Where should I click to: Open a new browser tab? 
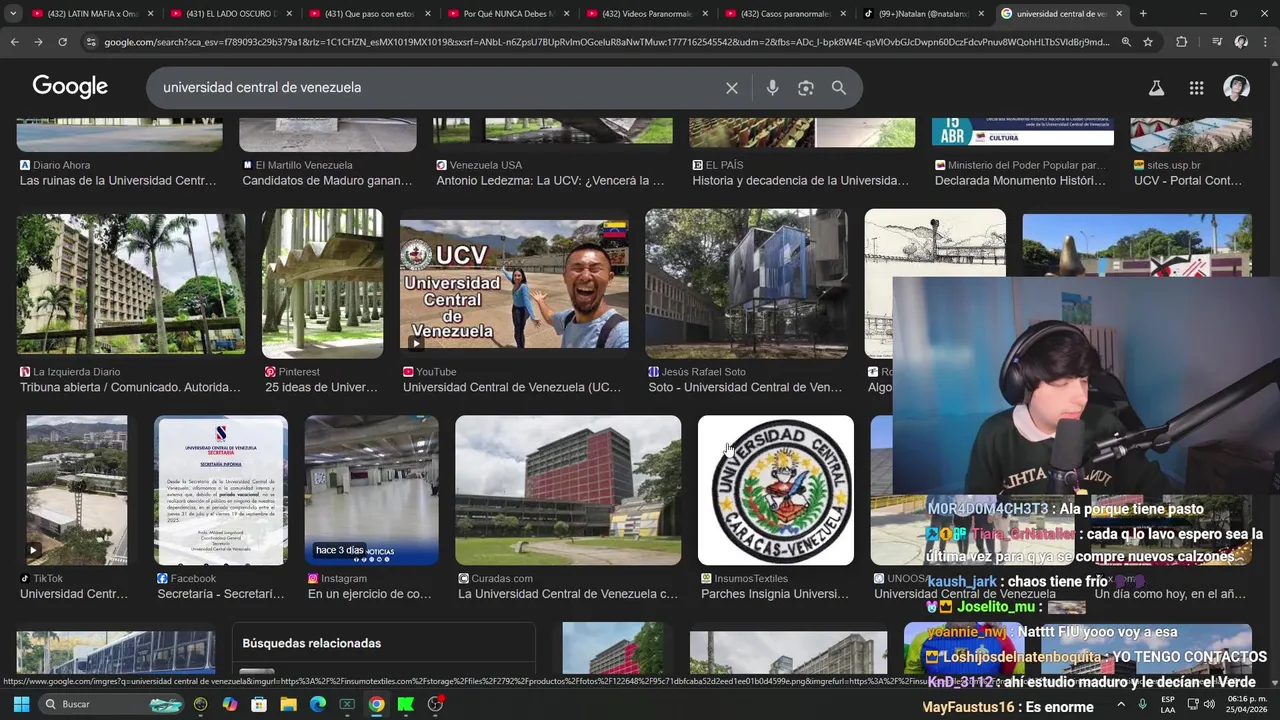1143,14
